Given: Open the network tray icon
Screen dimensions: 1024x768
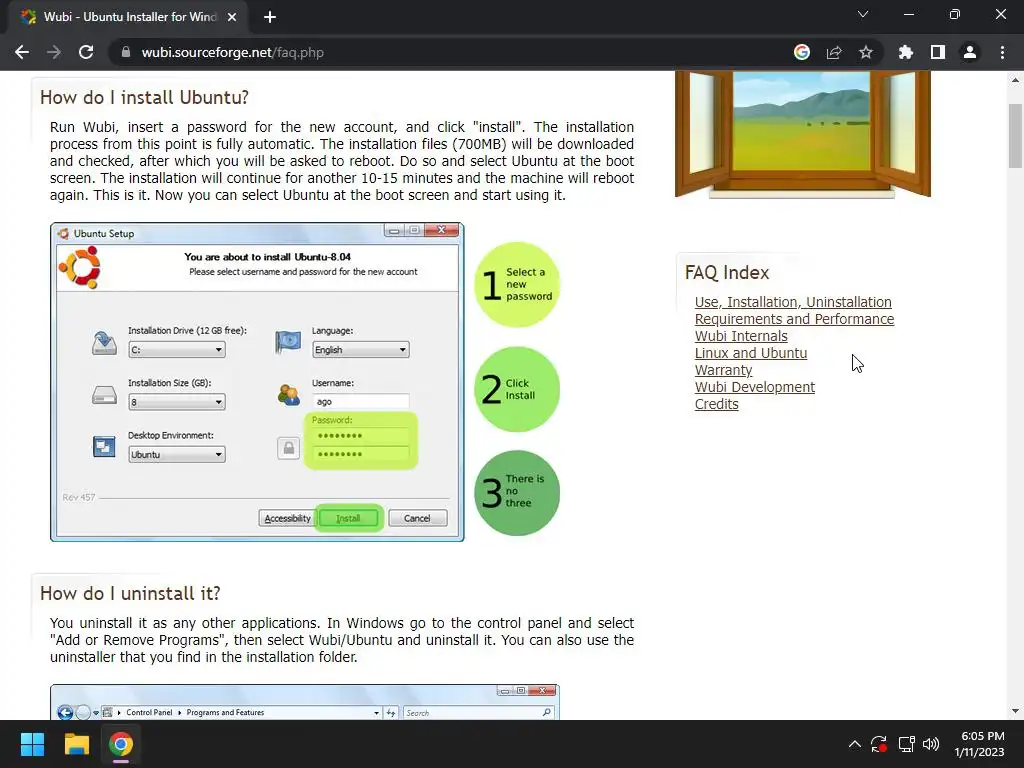Looking at the screenshot, I should click(x=906, y=744).
